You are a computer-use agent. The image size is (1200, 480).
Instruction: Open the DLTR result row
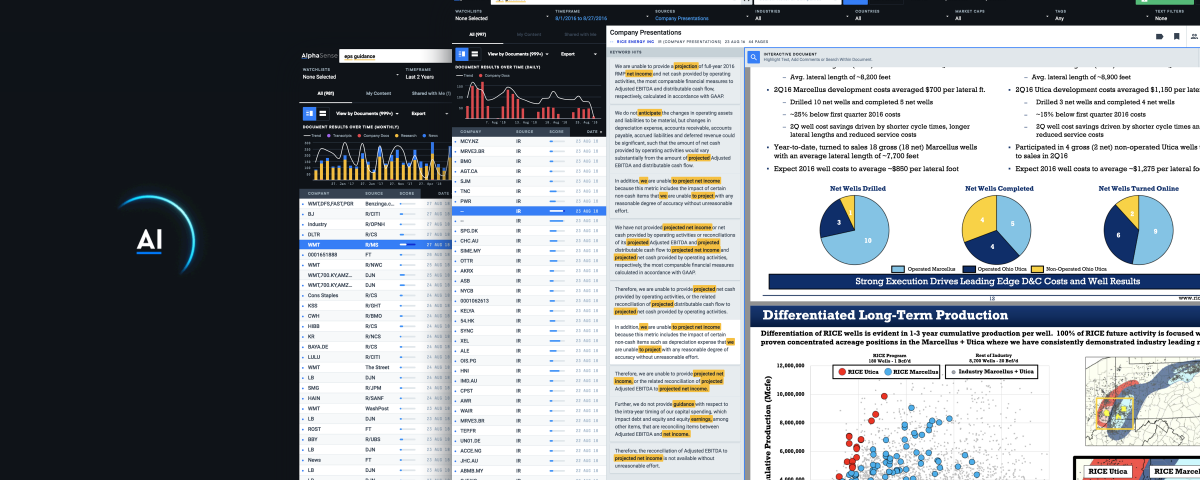(375, 235)
